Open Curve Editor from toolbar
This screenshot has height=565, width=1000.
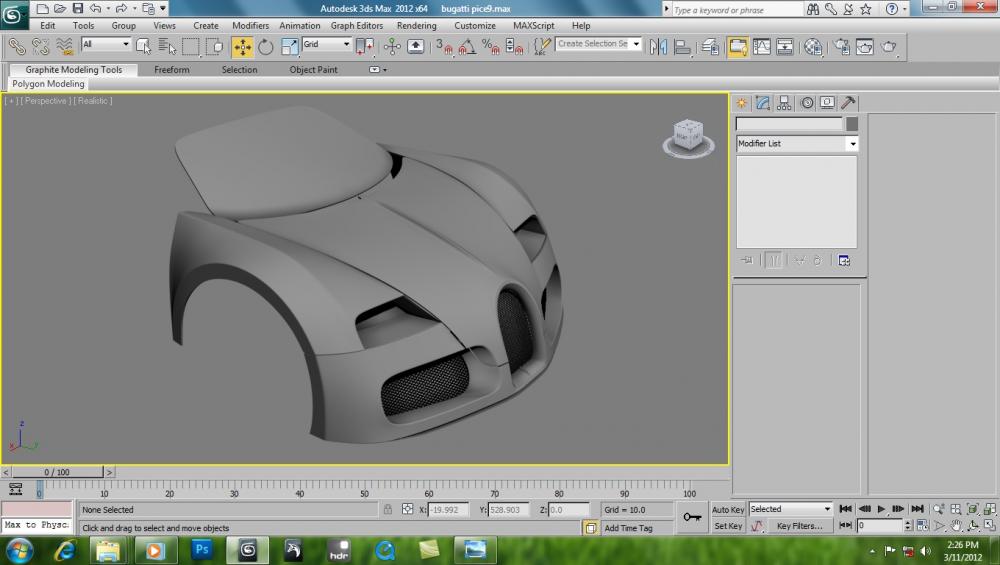click(x=761, y=47)
